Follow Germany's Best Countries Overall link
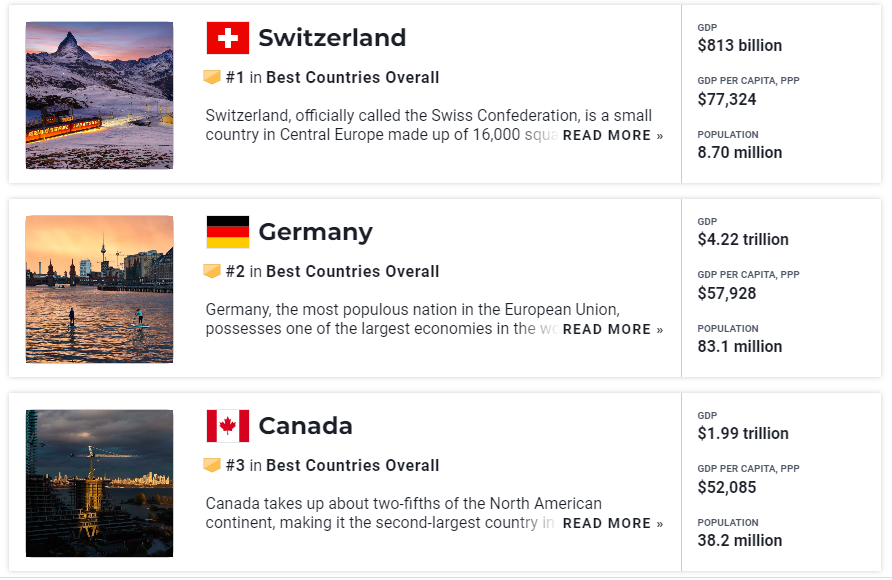The image size is (892, 580). pyautogui.click(x=353, y=271)
